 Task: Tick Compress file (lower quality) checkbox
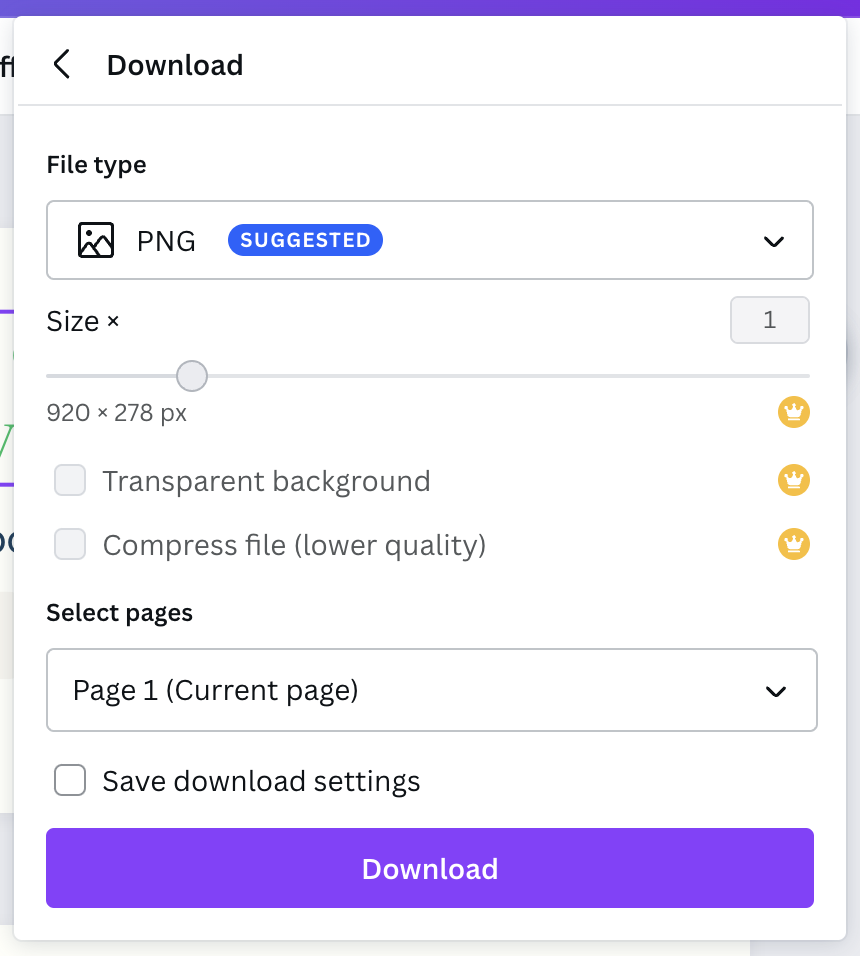[x=70, y=545]
